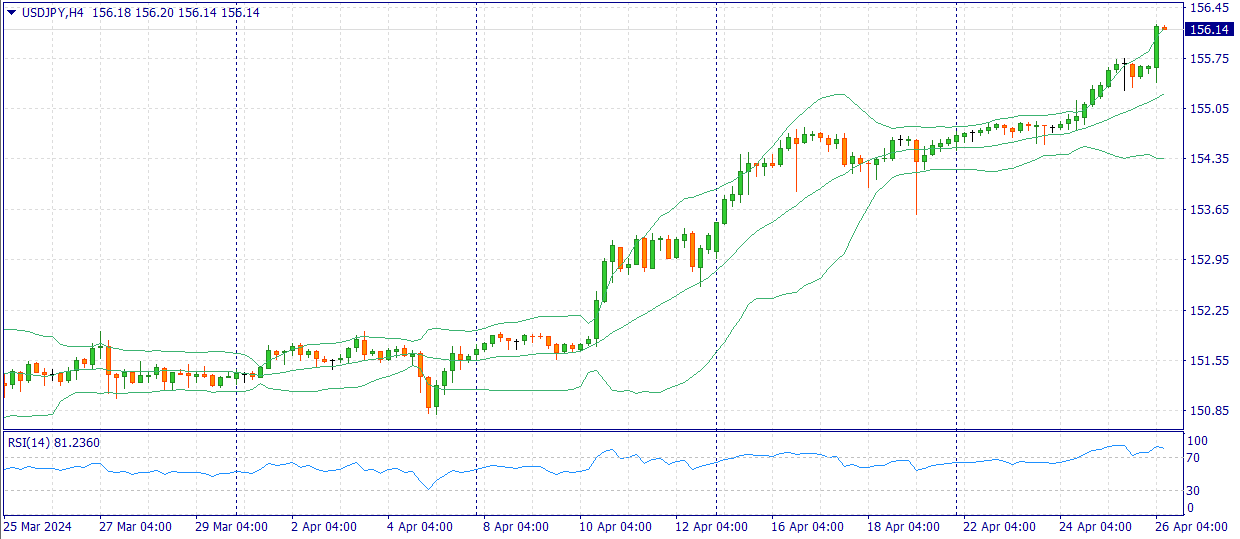Click the 25 Mar 2024 date label
This screenshot has height=539, width=1240.
[38, 527]
